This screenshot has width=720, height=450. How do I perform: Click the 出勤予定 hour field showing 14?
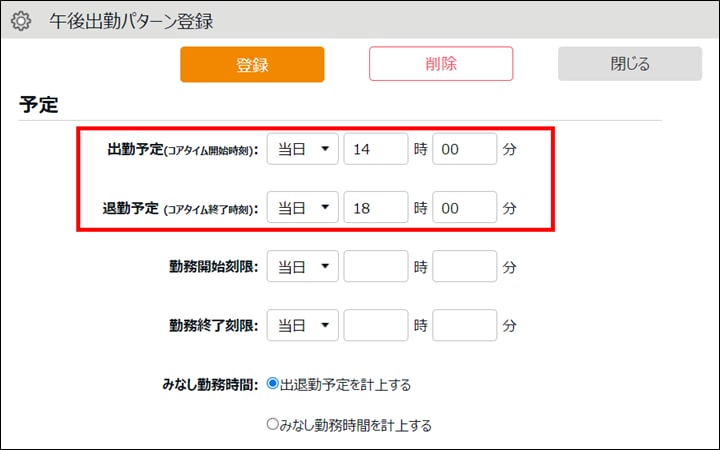[375, 150]
